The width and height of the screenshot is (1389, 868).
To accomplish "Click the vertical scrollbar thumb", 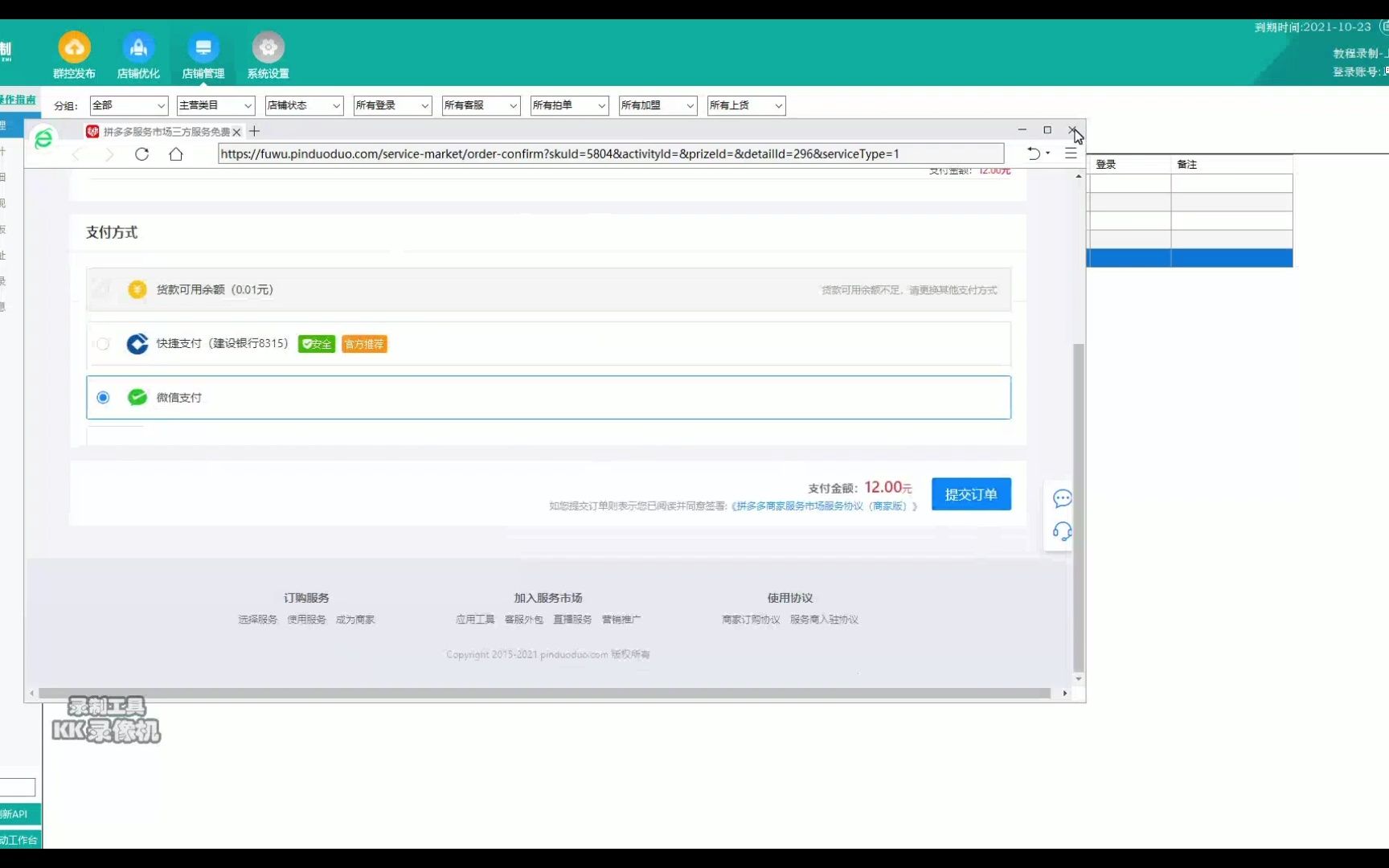I will (x=1079, y=507).
